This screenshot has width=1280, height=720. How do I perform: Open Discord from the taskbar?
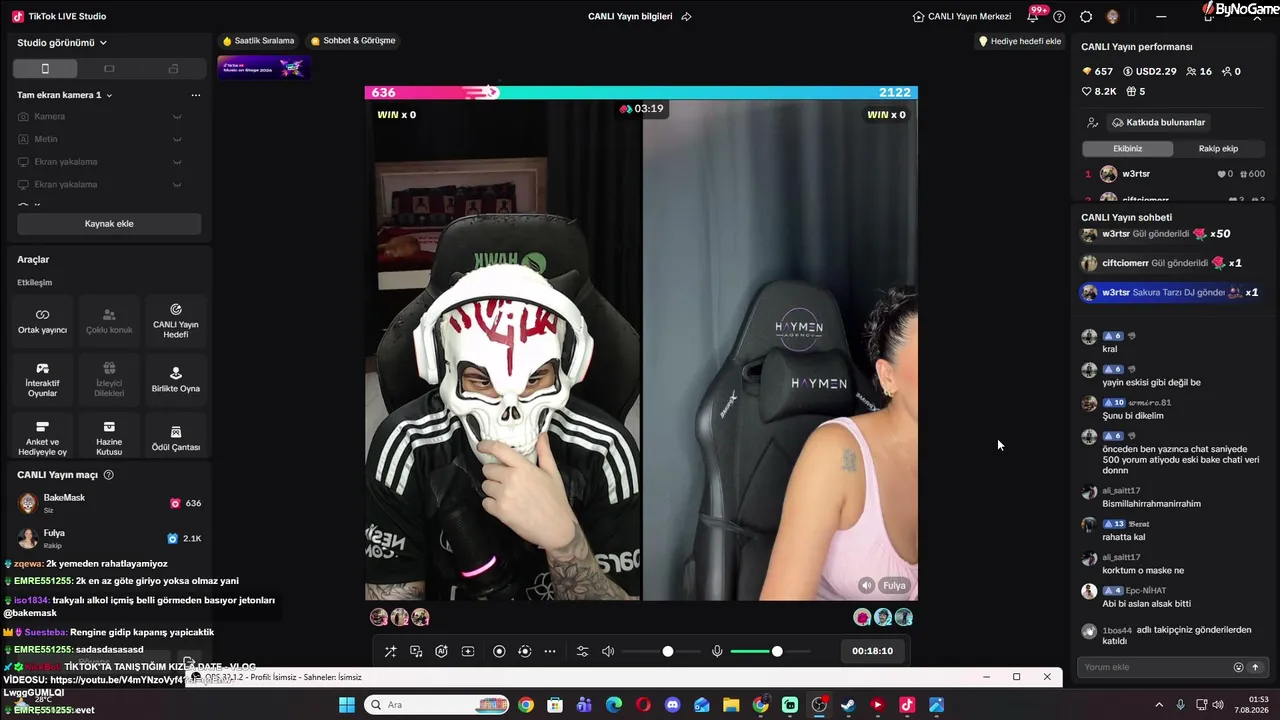[672, 705]
